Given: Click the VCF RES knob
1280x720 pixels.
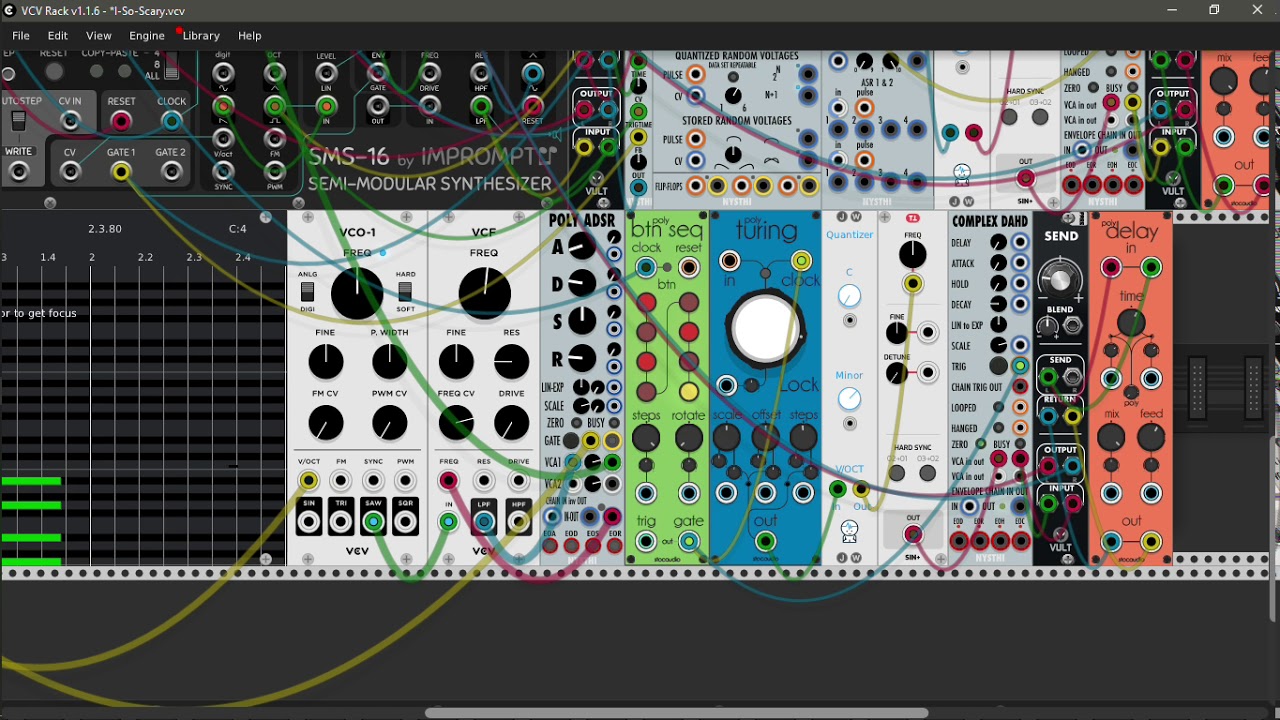Looking at the screenshot, I should click(511, 362).
